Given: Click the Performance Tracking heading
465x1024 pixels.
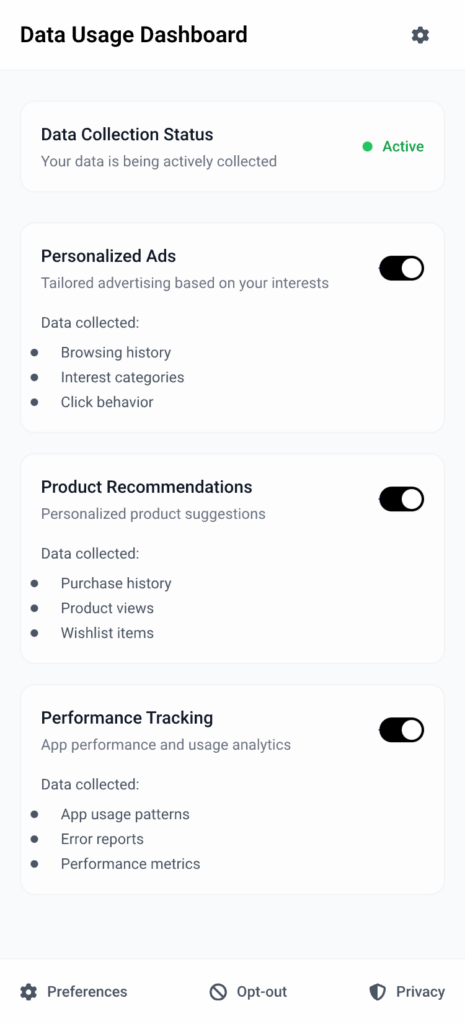Looking at the screenshot, I should (127, 717).
